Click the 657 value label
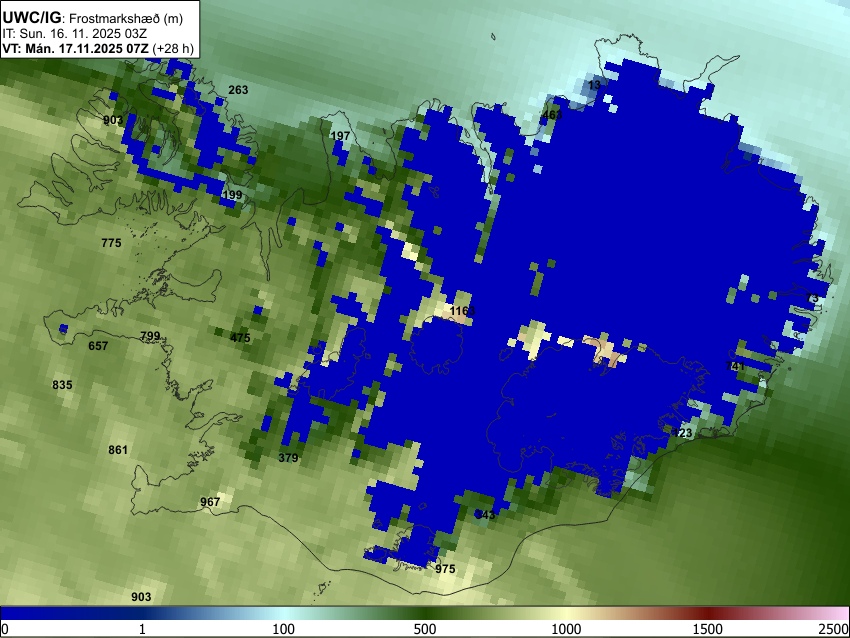Image resolution: width=850 pixels, height=638 pixels. coord(98,346)
